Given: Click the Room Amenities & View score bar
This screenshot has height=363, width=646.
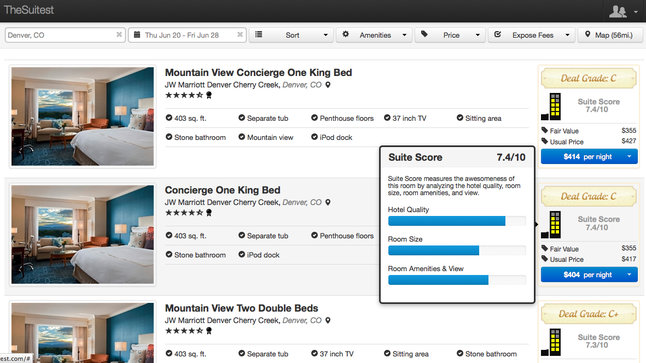Looking at the screenshot, I should [x=457, y=280].
